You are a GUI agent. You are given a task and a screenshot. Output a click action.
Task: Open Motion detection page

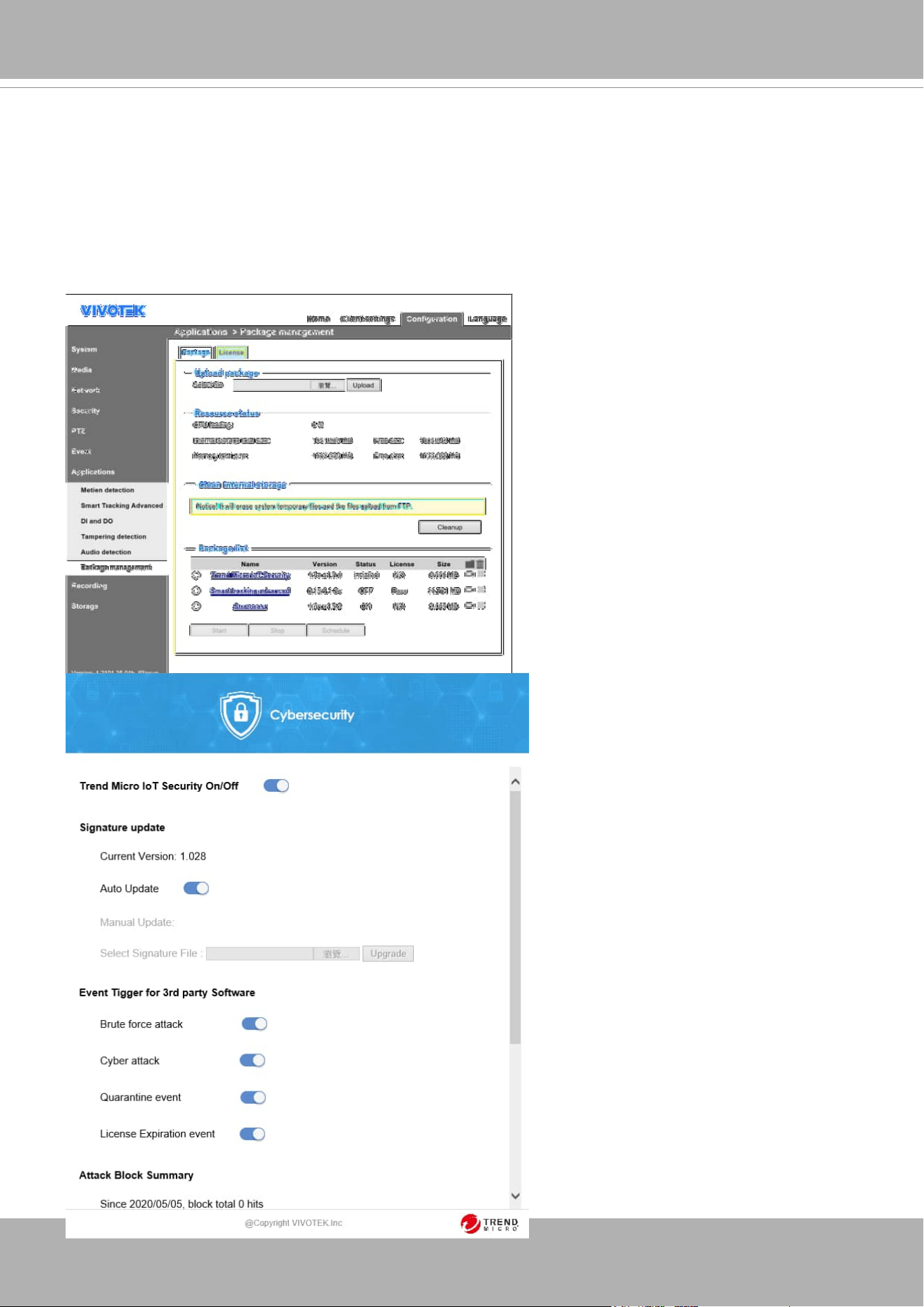(x=107, y=490)
